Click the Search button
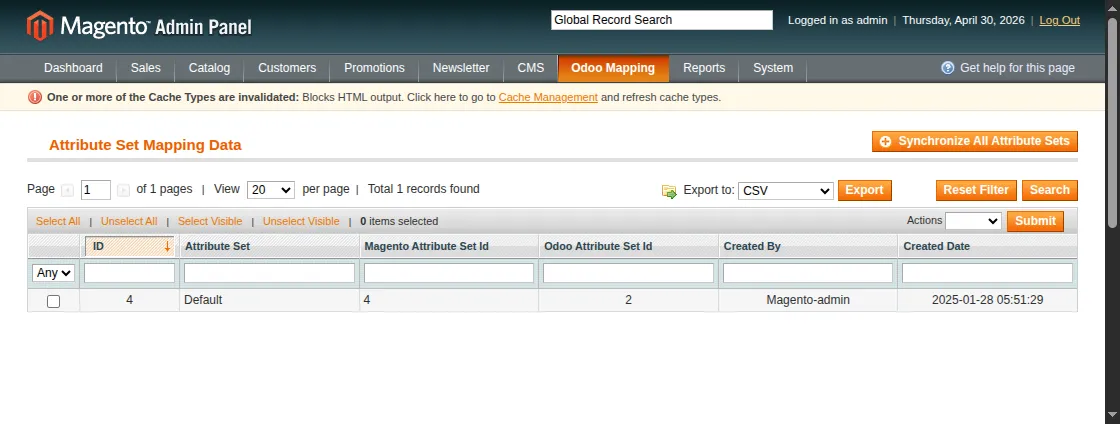This screenshot has height=424, width=1120. tap(1049, 191)
